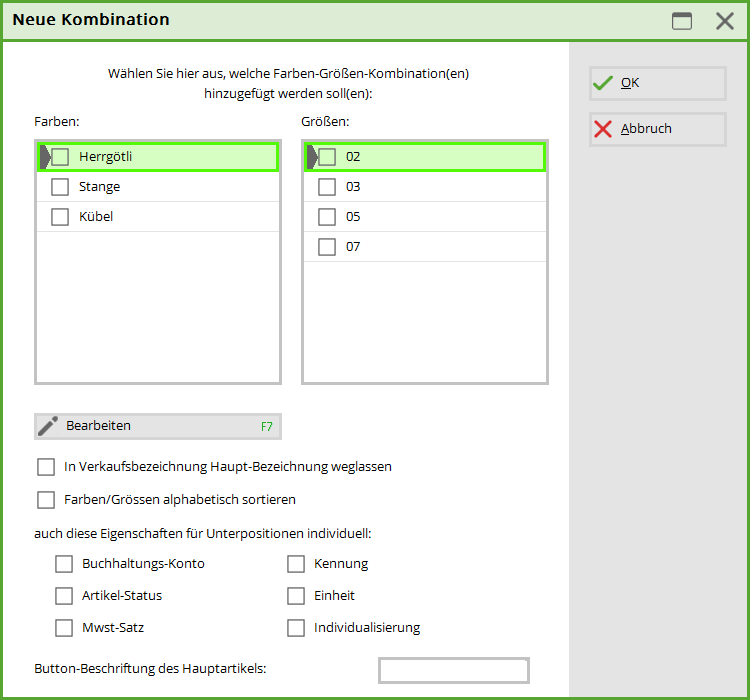Enable alphabetical sorting of Farben/Grössen
Viewport: 750px width, 700px height.
pyautogui.click(x=46, y=499)
